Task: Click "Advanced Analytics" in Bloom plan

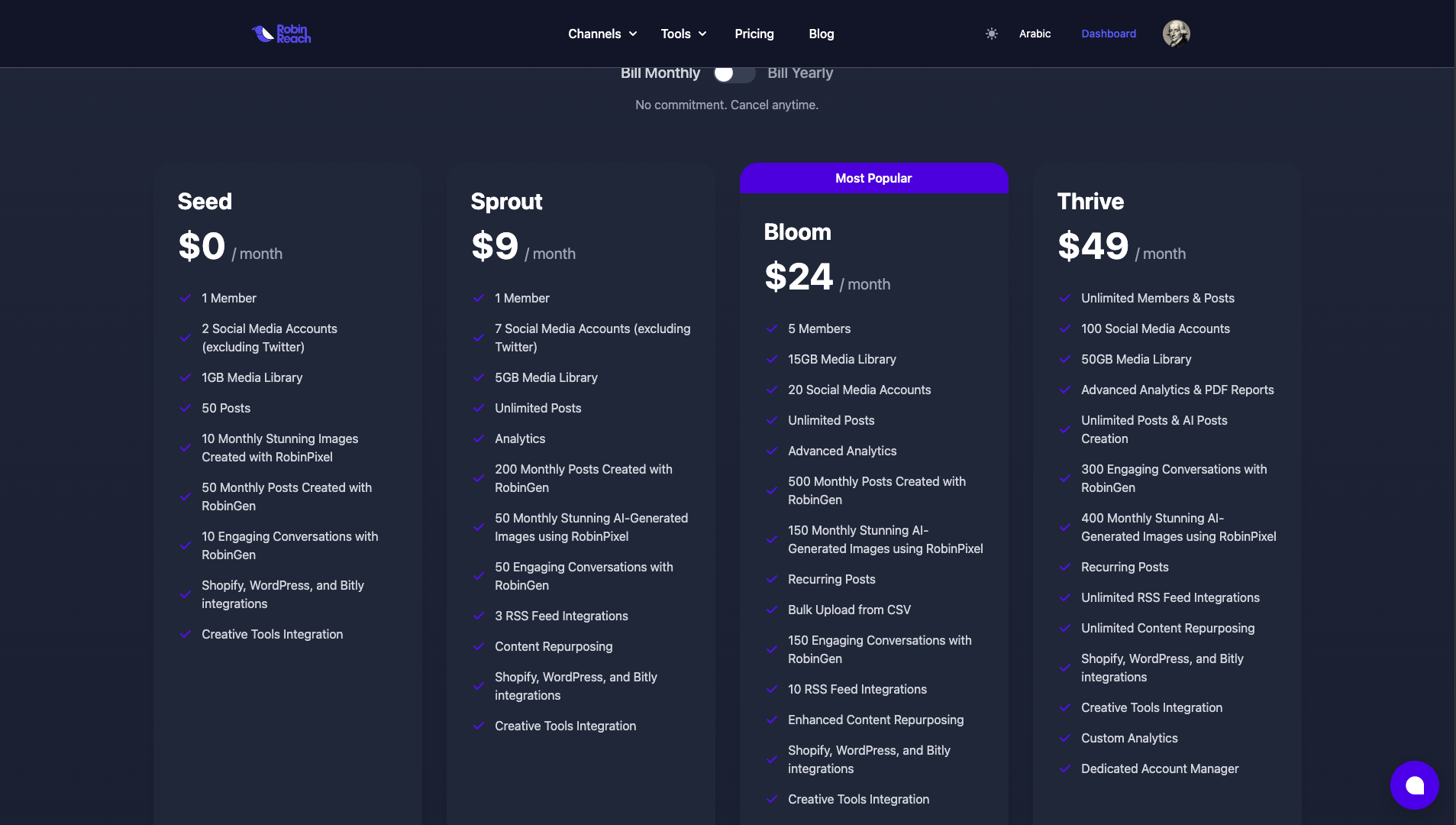Action: coord(842,451)
